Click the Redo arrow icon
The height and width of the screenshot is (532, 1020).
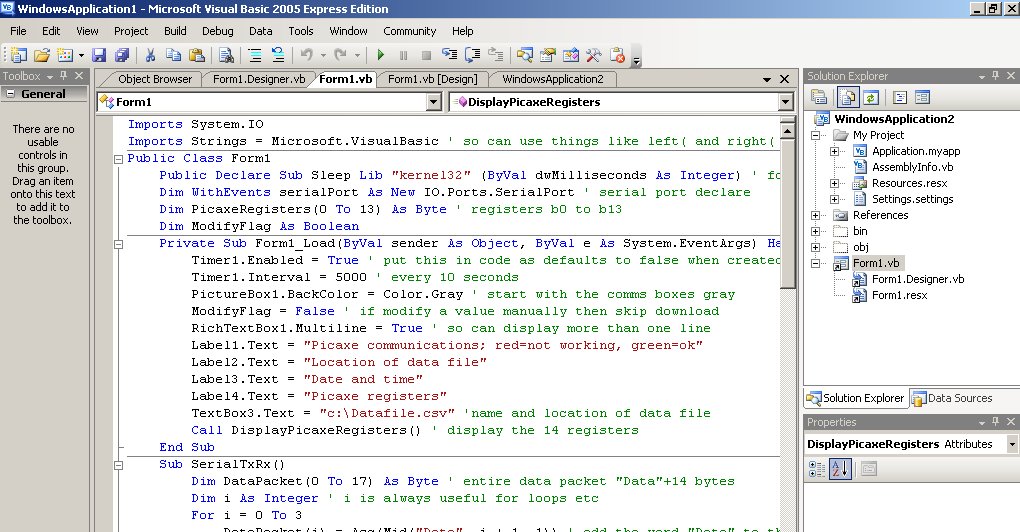pyautogui.click(x=340, y=55)
